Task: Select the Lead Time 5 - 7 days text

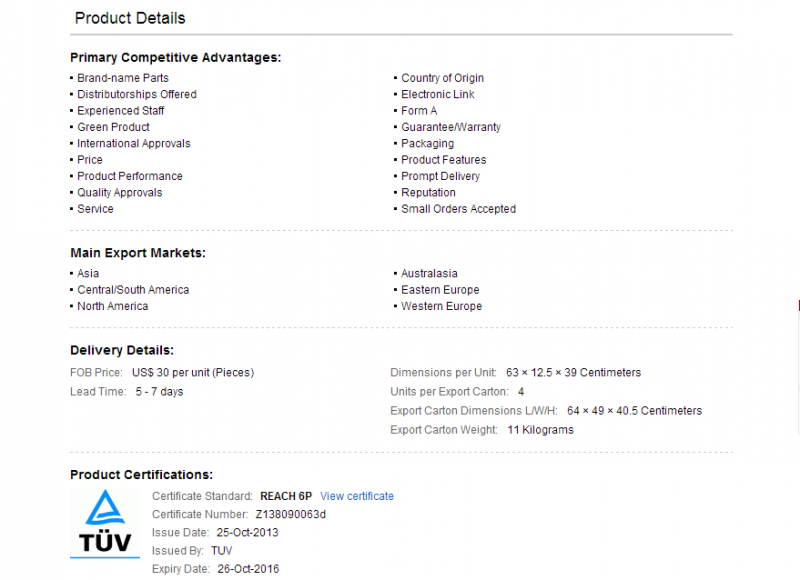Action: pos(159,392)
